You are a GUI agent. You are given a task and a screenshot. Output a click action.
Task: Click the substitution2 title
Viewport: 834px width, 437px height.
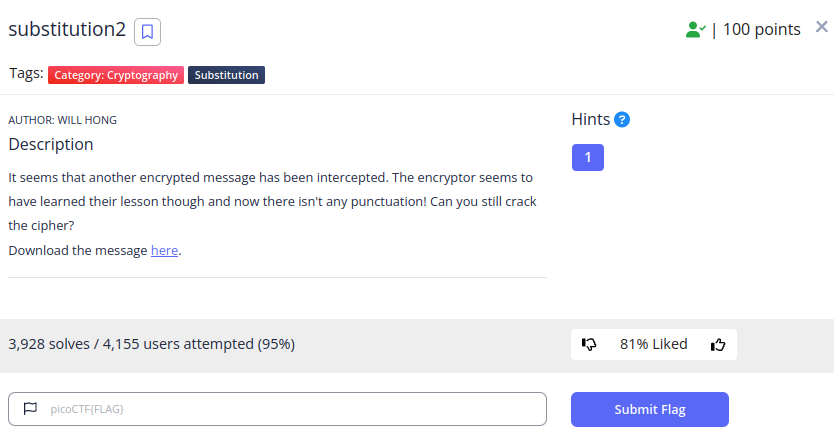[67, 29]
